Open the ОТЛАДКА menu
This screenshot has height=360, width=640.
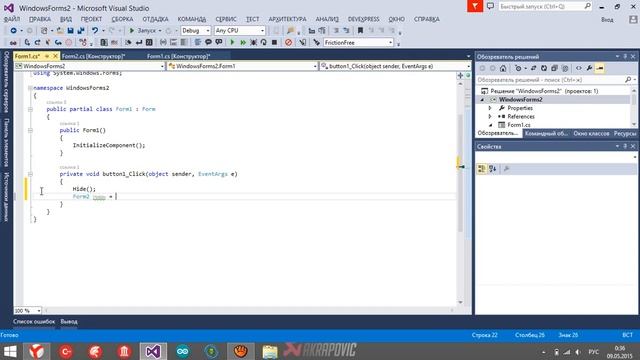point(156,19)
